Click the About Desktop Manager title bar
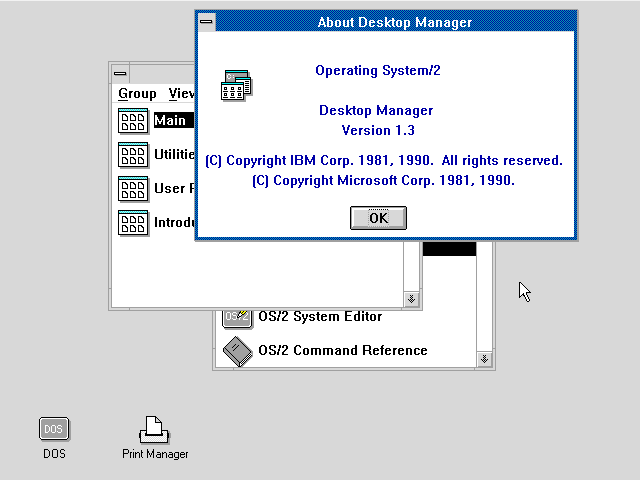The width and height of the screenshot is (640, 480). 395,22
